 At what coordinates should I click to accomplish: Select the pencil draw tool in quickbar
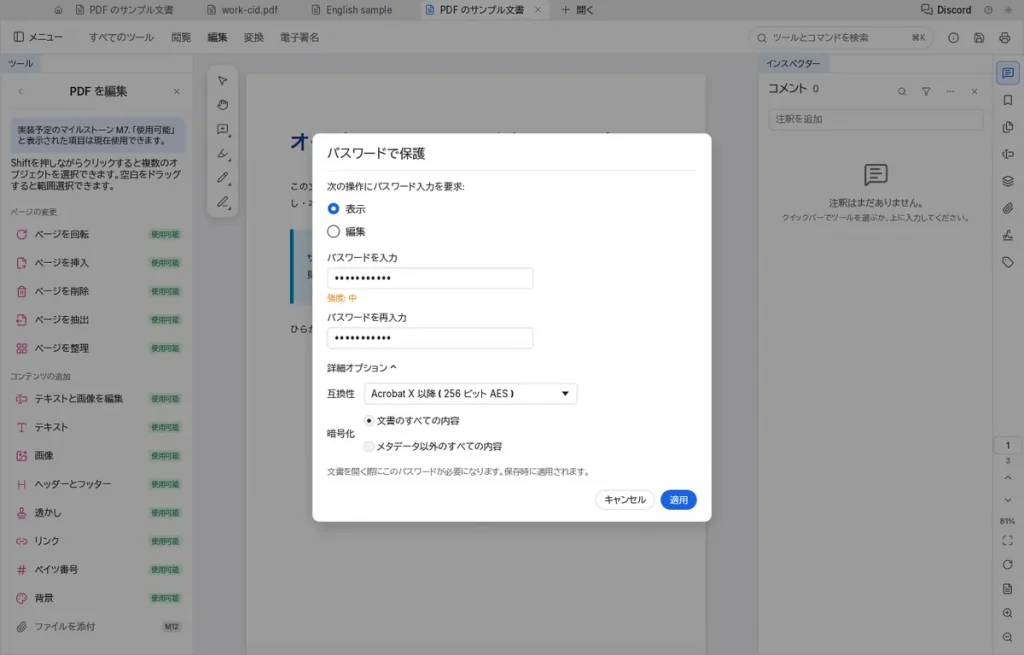(x=223, y=178)
